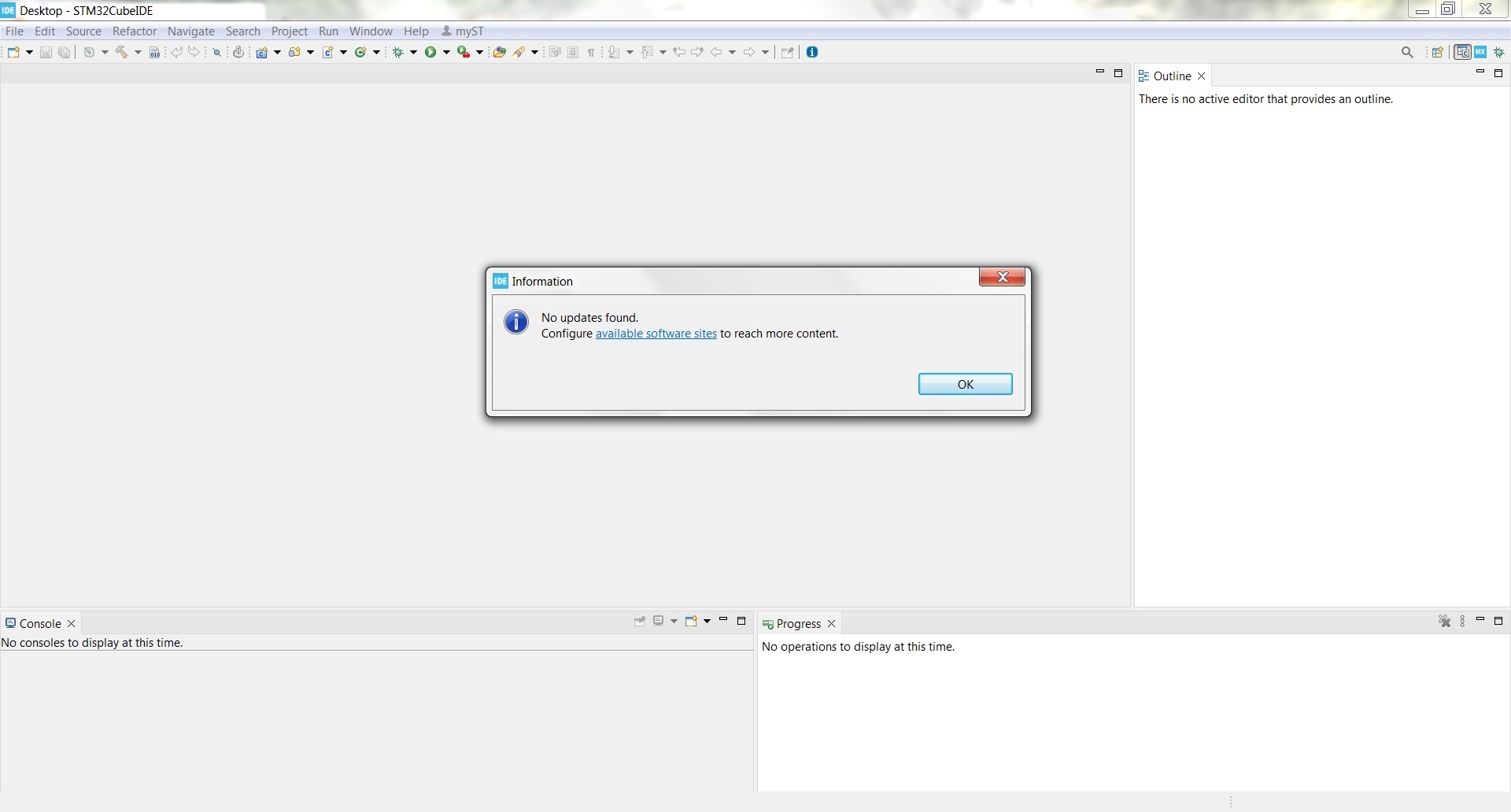Expand the Run dropdown arrow
Image resolution: width=1511 pixels, height=812 pixels.
coord(447,52)
